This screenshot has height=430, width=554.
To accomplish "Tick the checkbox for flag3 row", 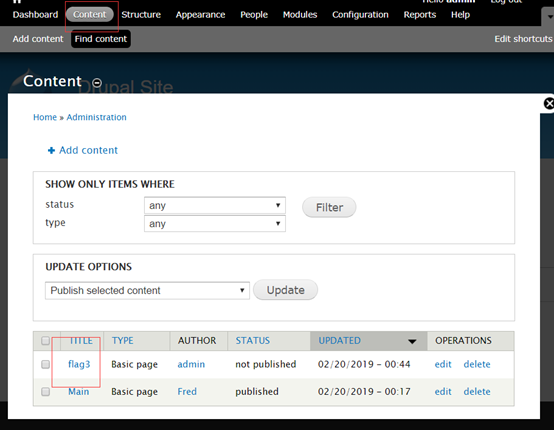I will click(46, 364).
